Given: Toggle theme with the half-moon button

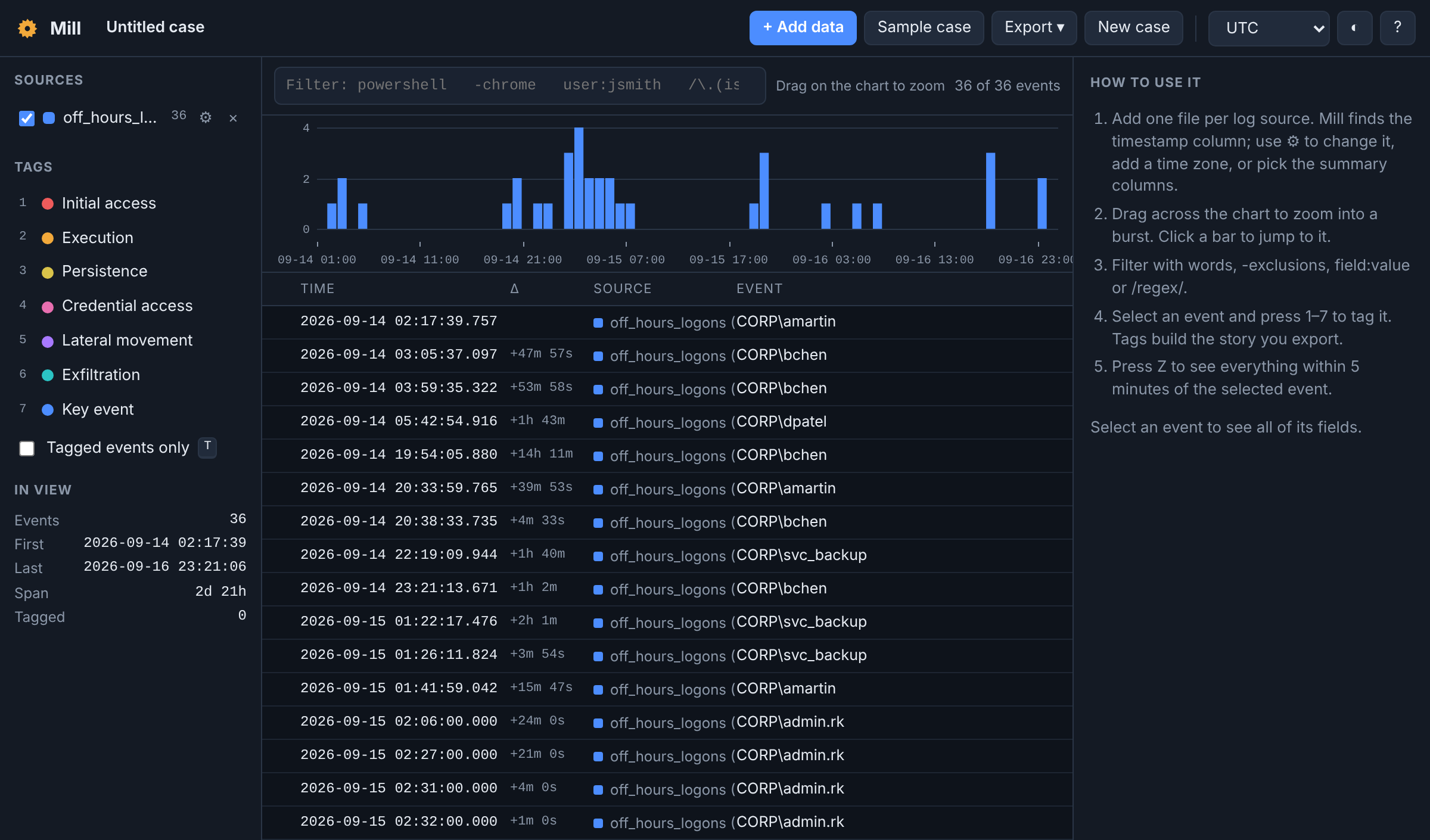Looking at the screenshot, I should point(1354,28).
